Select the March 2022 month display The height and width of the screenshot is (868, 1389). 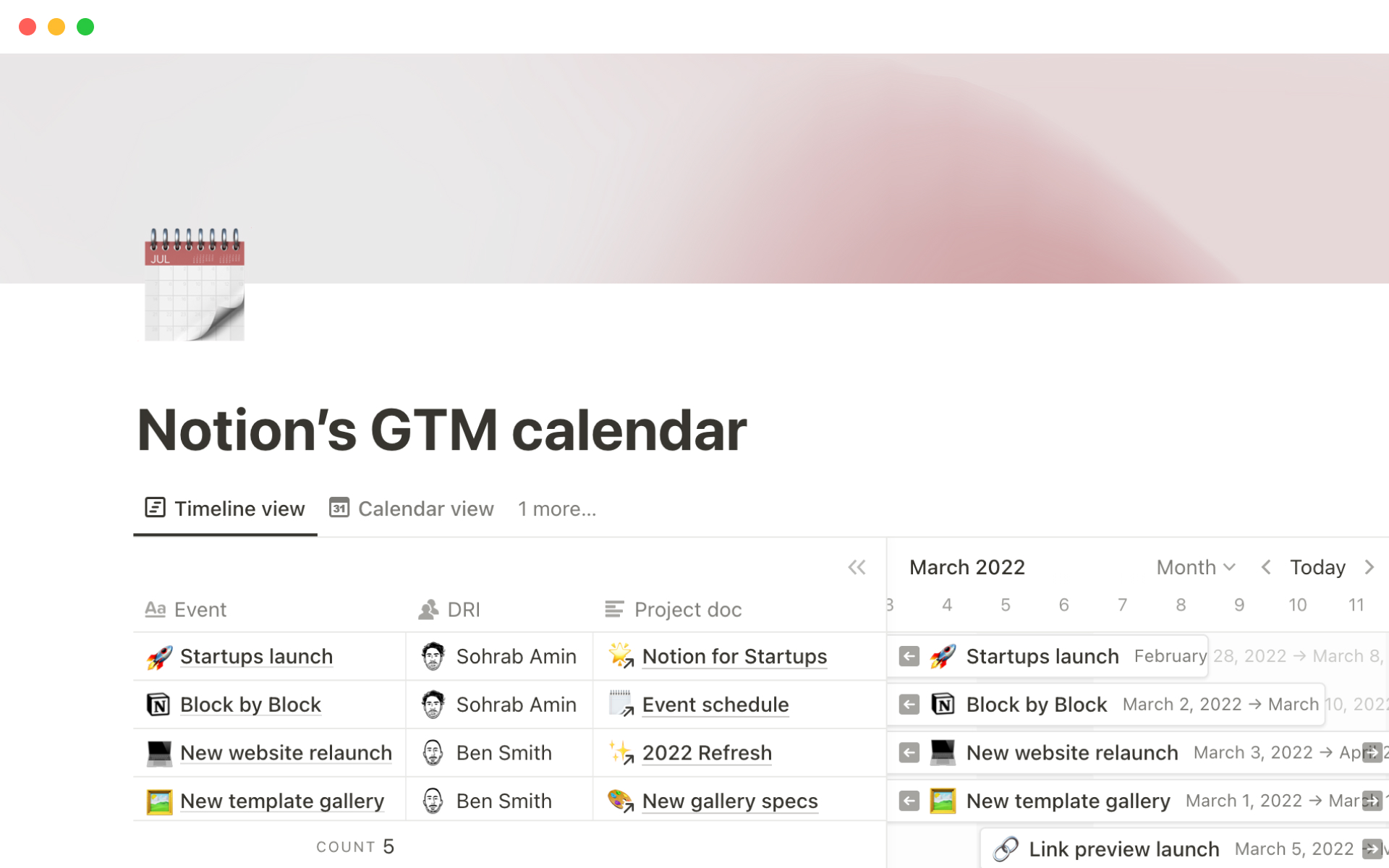pos(966,567)
